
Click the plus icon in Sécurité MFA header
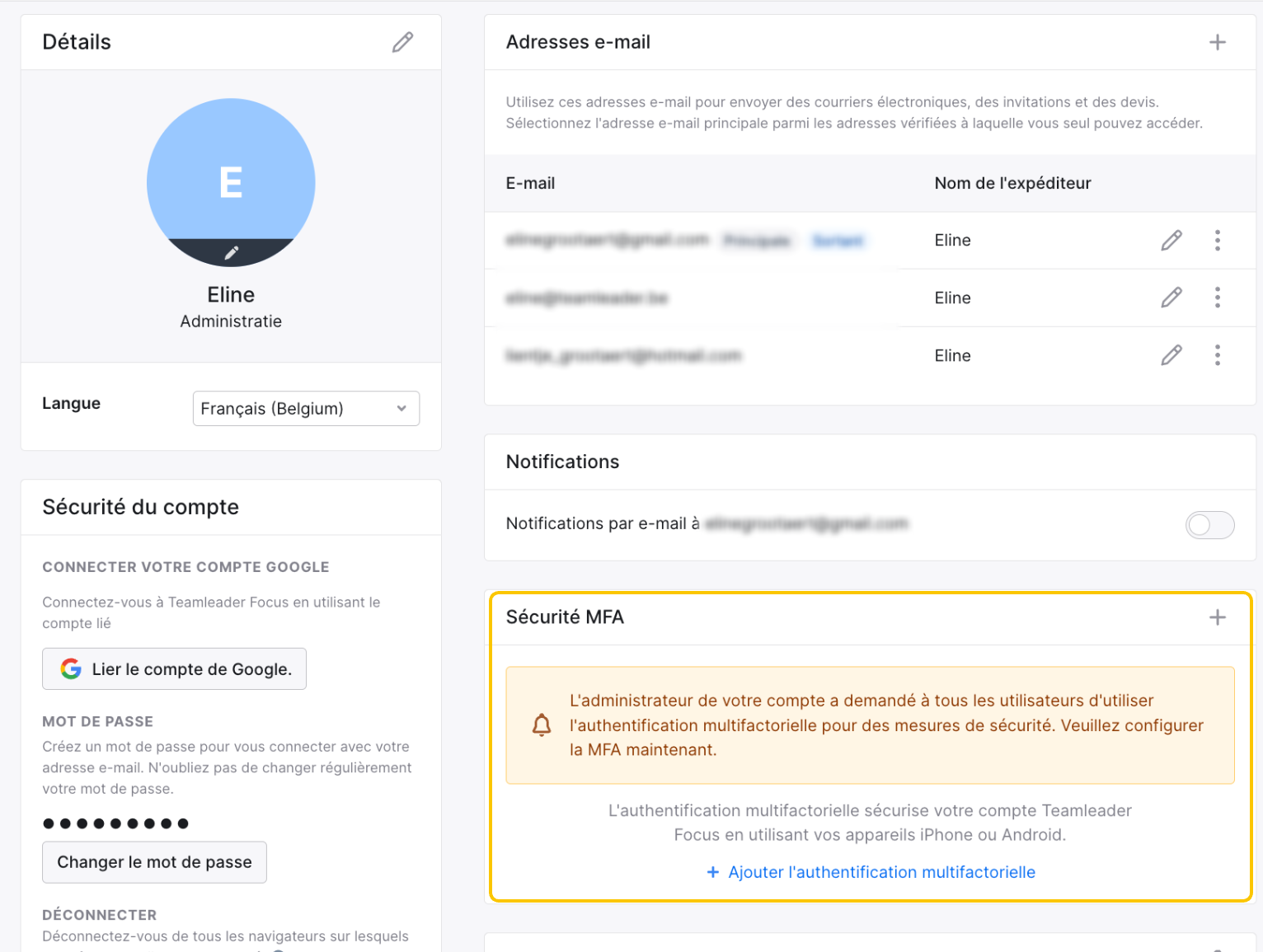click(x=1217, y=617)
